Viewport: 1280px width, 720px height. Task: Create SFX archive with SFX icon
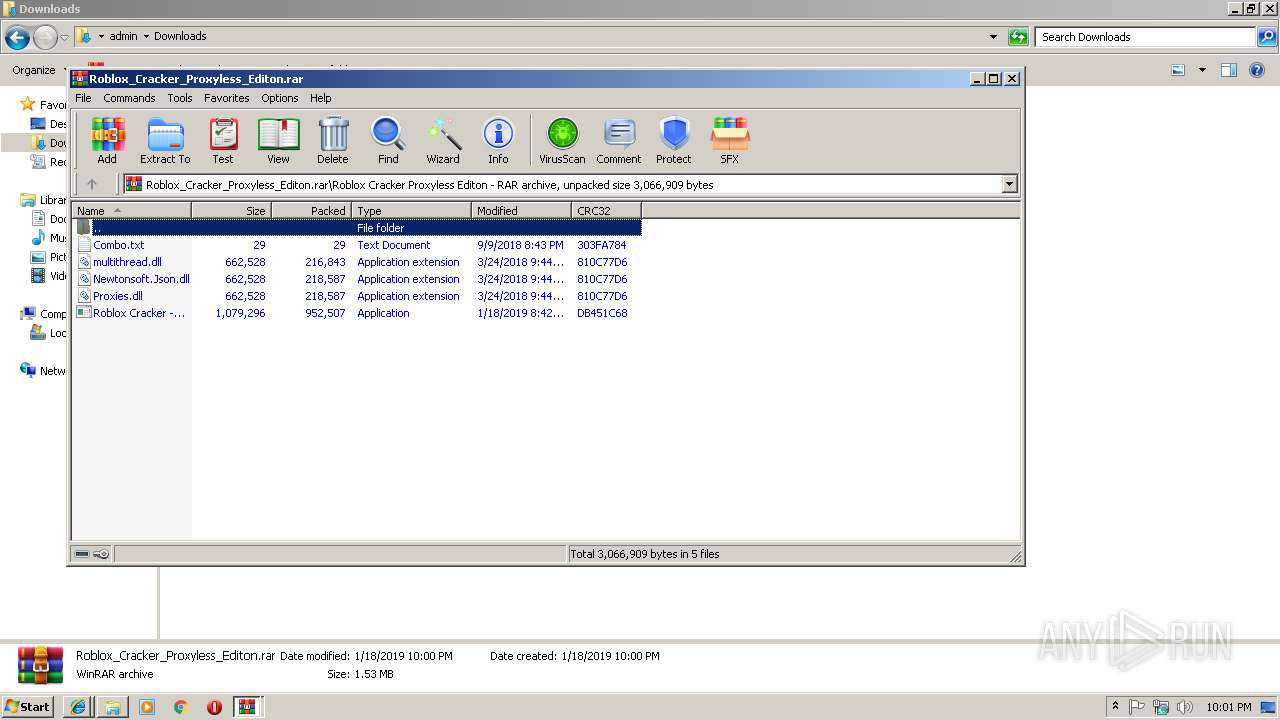tap(730, 140)
